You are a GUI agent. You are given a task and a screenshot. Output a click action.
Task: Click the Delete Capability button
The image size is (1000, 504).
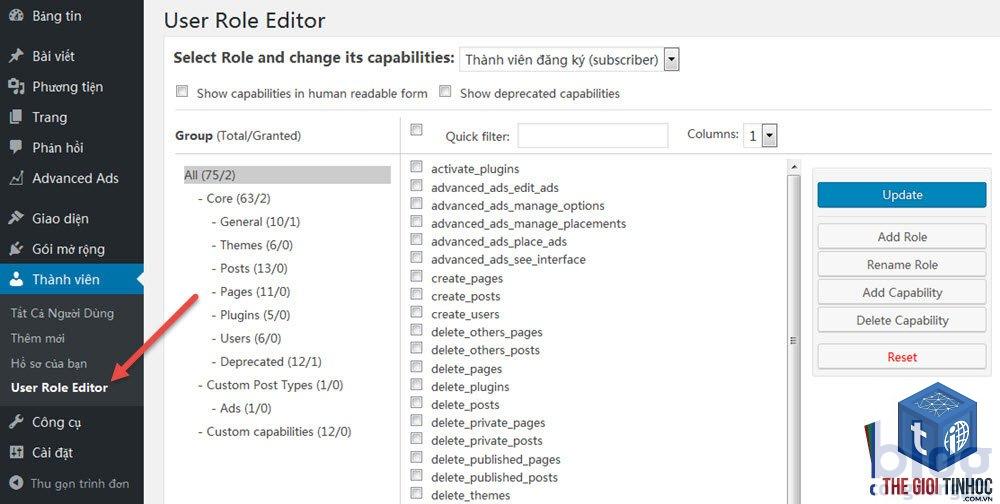pos(902,321)
